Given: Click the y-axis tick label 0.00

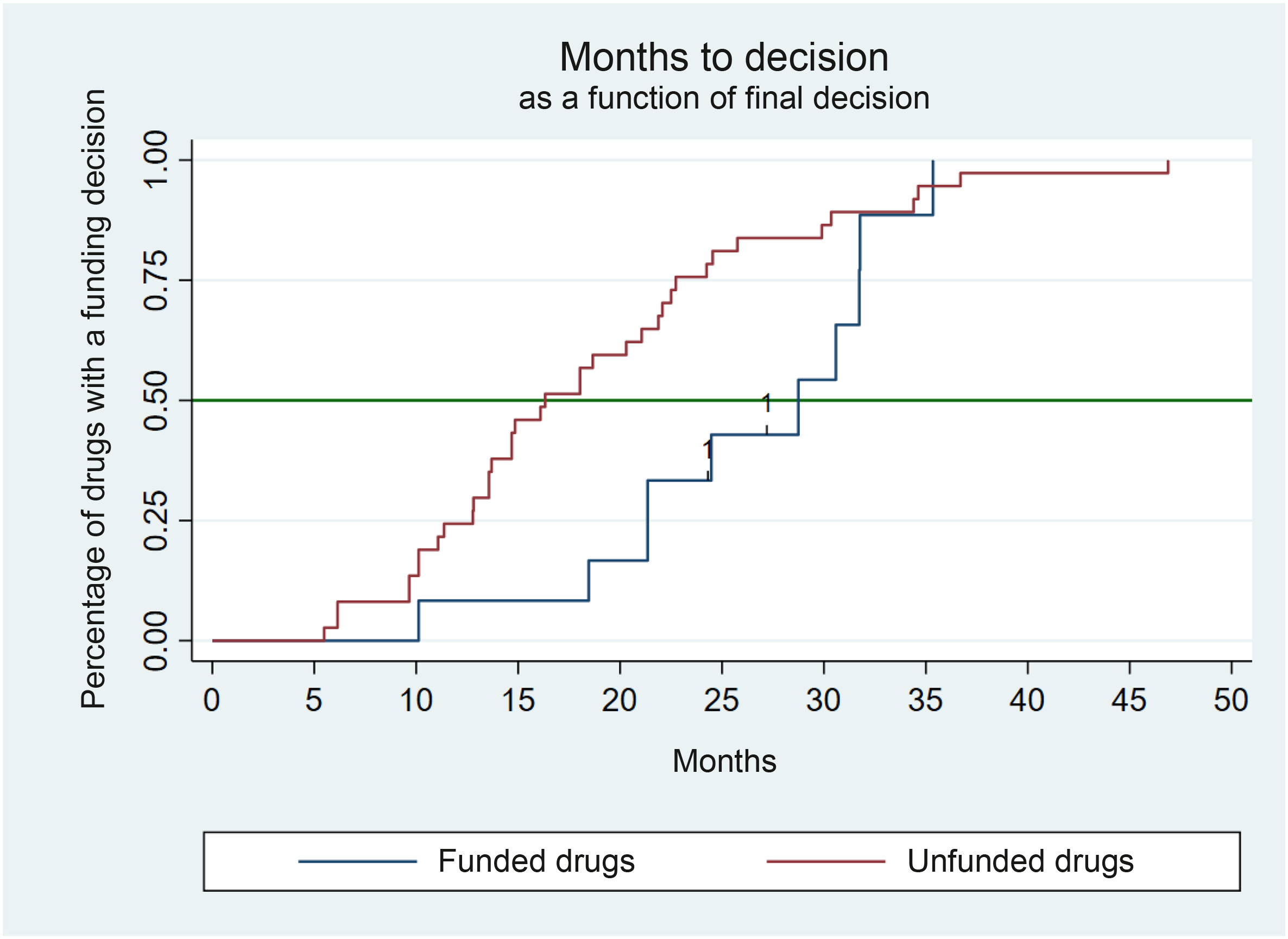Looking at the screenshot, I should [x=155, y=641].
